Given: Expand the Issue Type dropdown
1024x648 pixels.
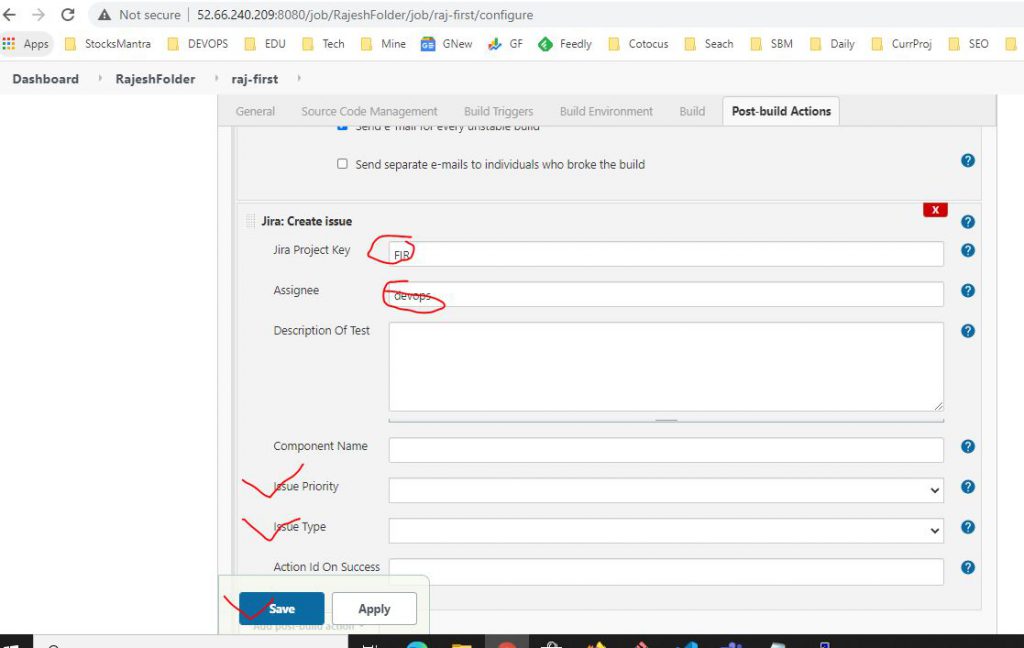Looking at the screenshot, I should (666, 531).
